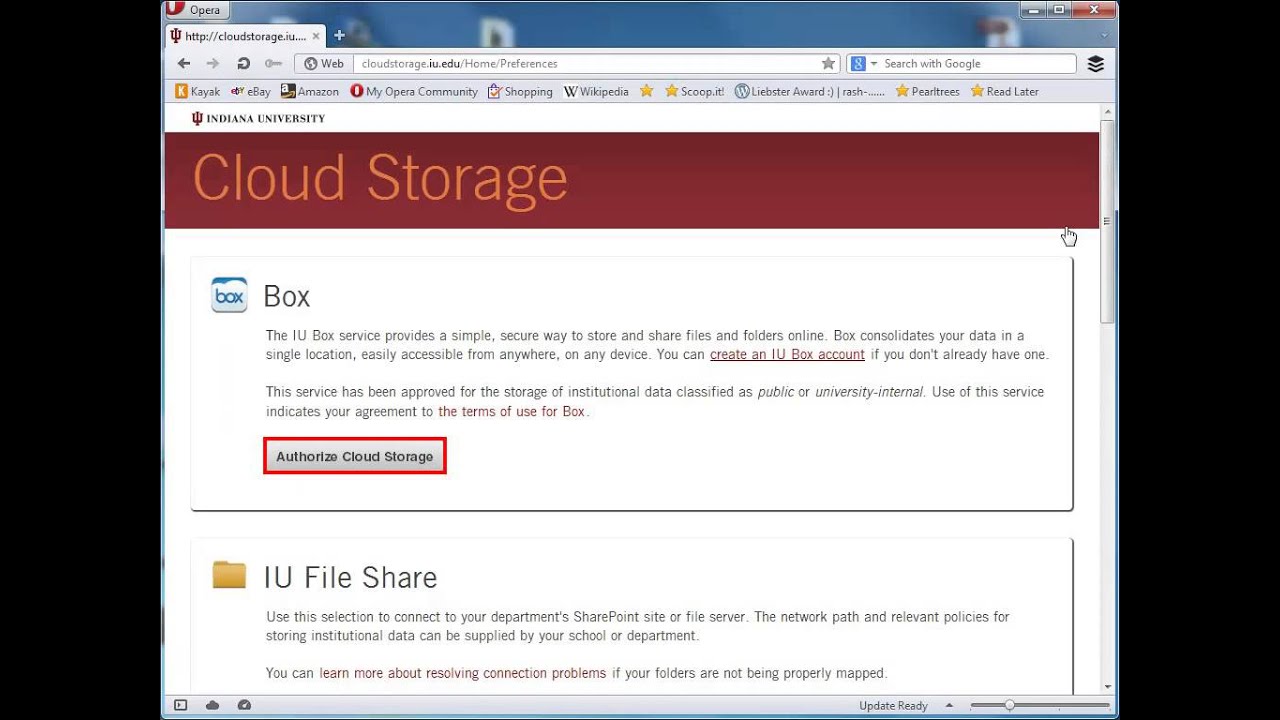Screen dimensions: 1280x720
Task: Click the Cloud Storage banner title
Action: (380, 178)
